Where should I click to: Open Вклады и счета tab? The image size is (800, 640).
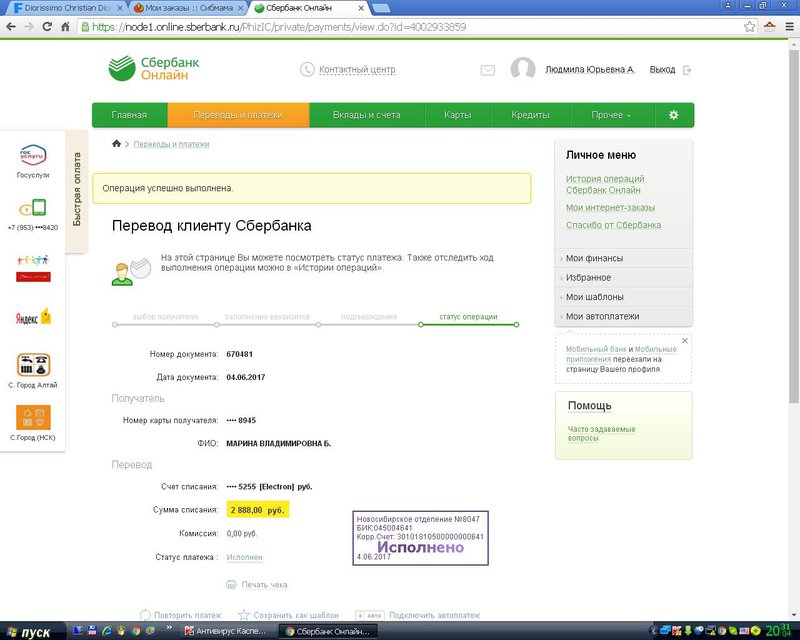tap(367, 115)
